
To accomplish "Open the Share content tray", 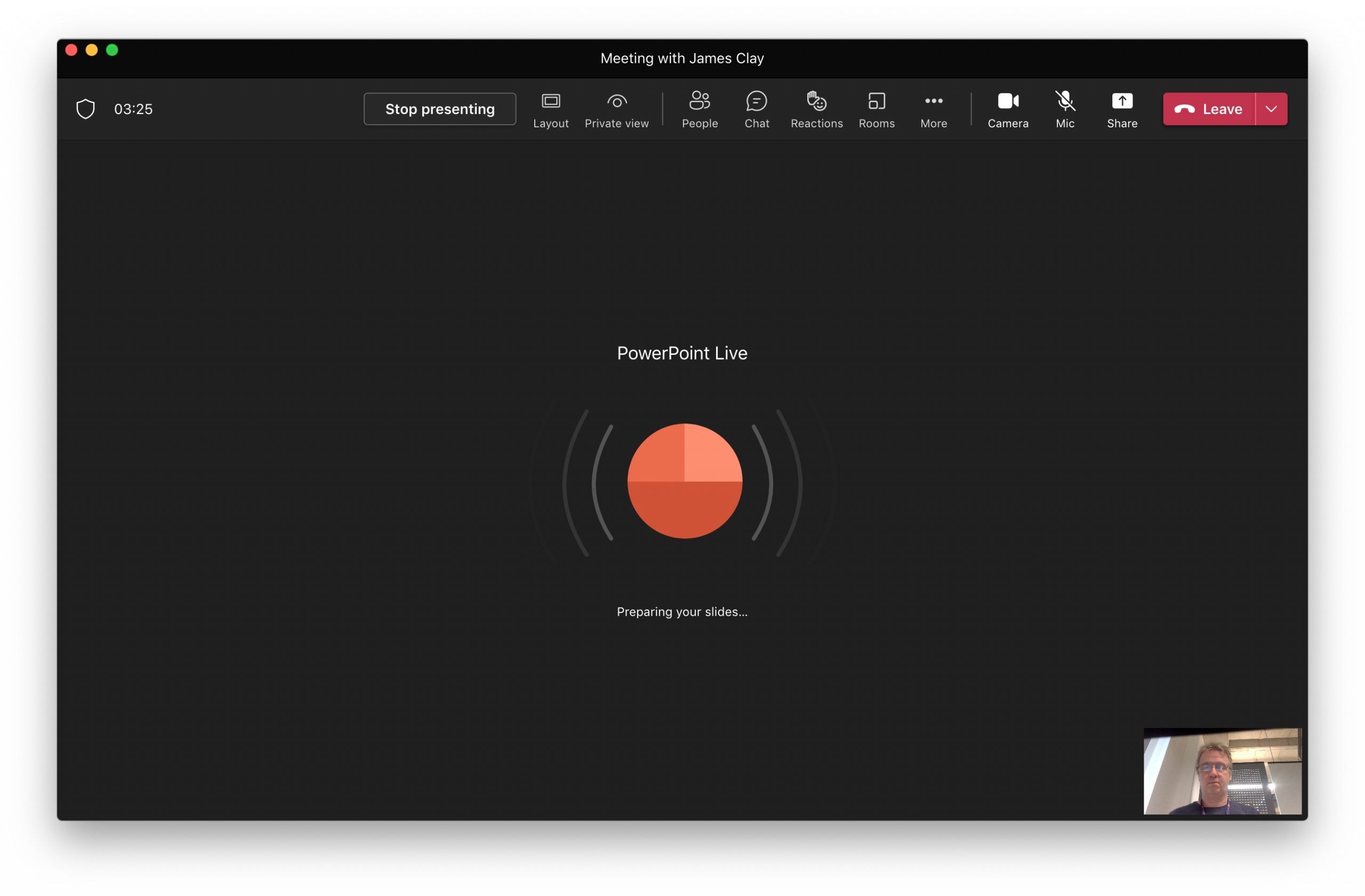I will coord(1122,110).
